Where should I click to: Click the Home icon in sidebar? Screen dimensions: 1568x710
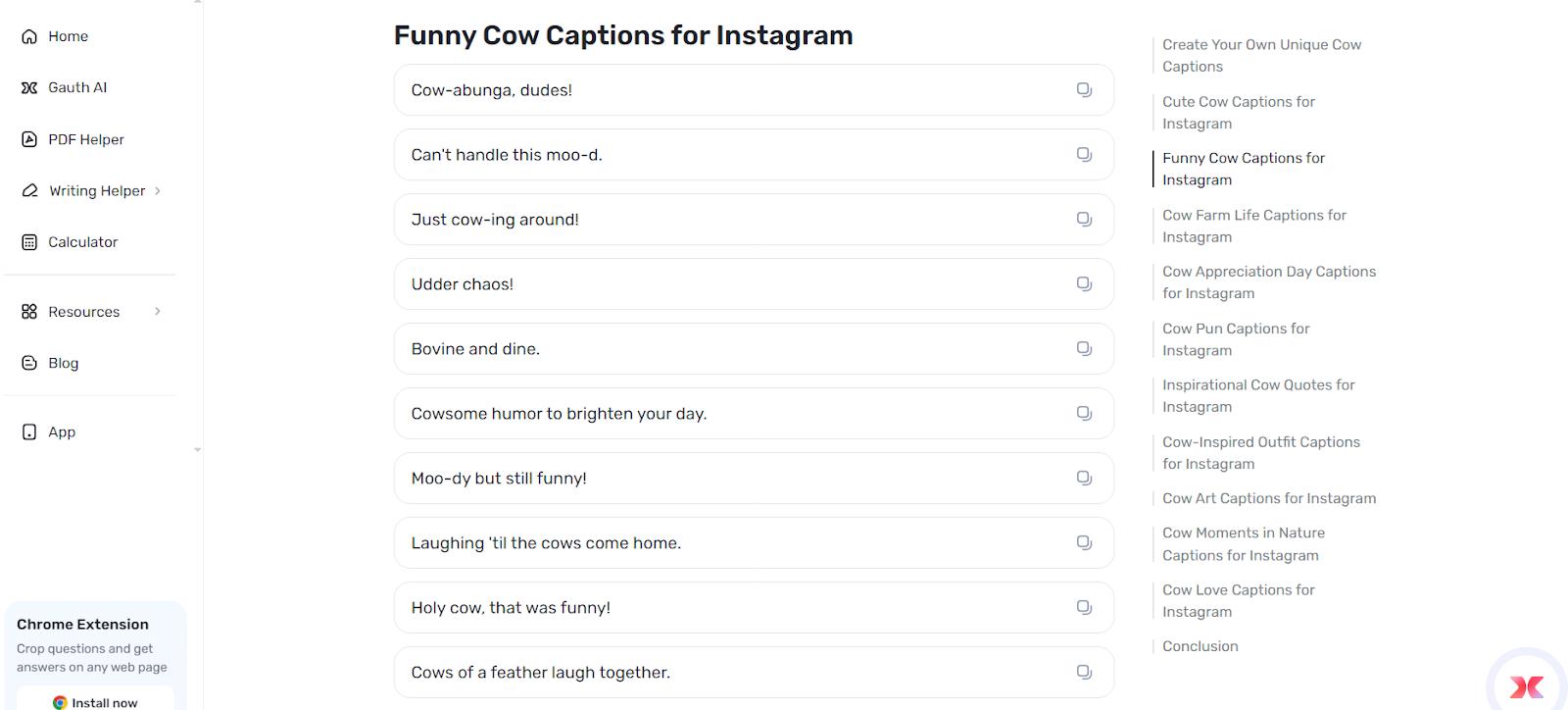[29, 35]
